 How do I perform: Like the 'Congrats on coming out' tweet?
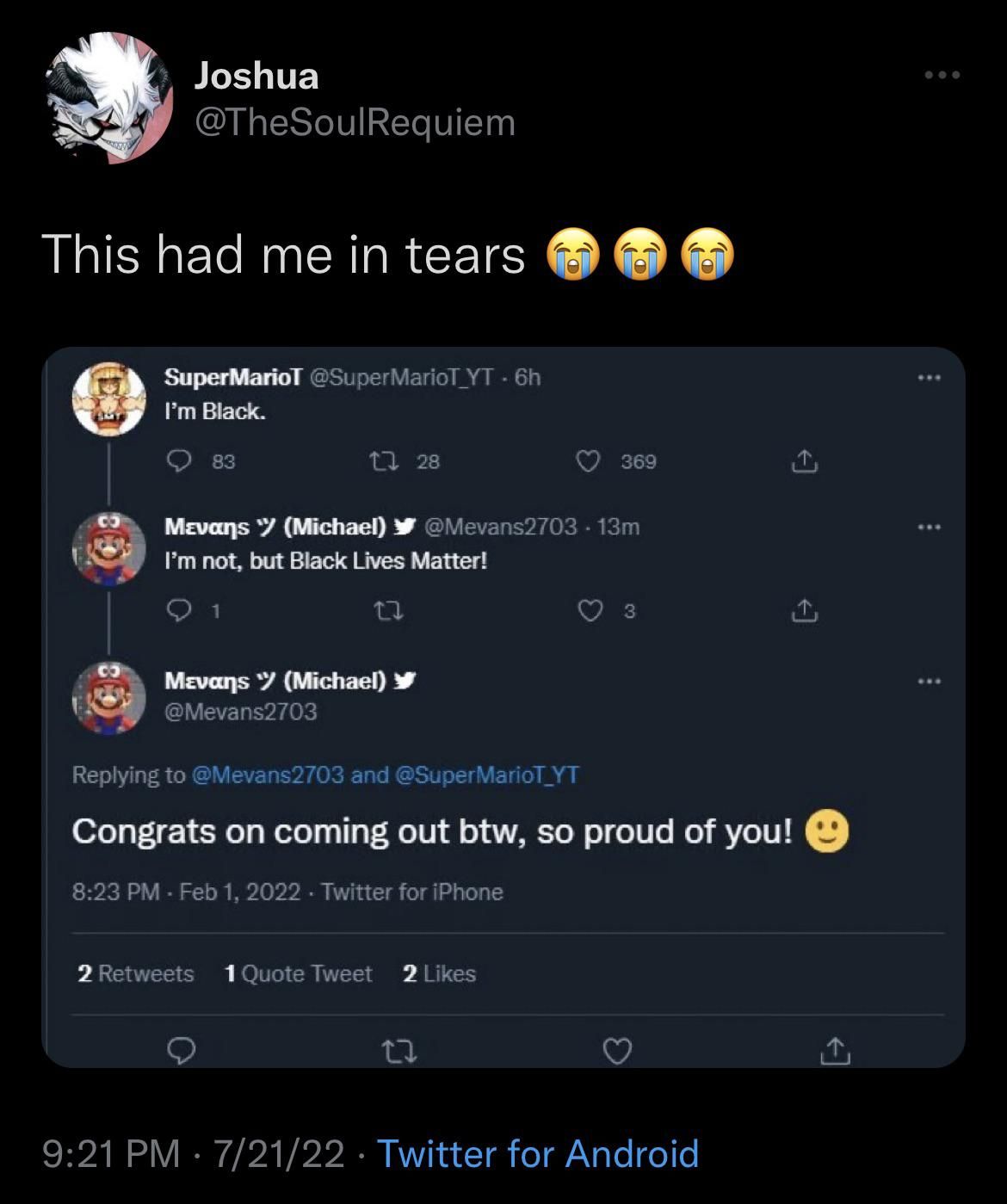618,1051
